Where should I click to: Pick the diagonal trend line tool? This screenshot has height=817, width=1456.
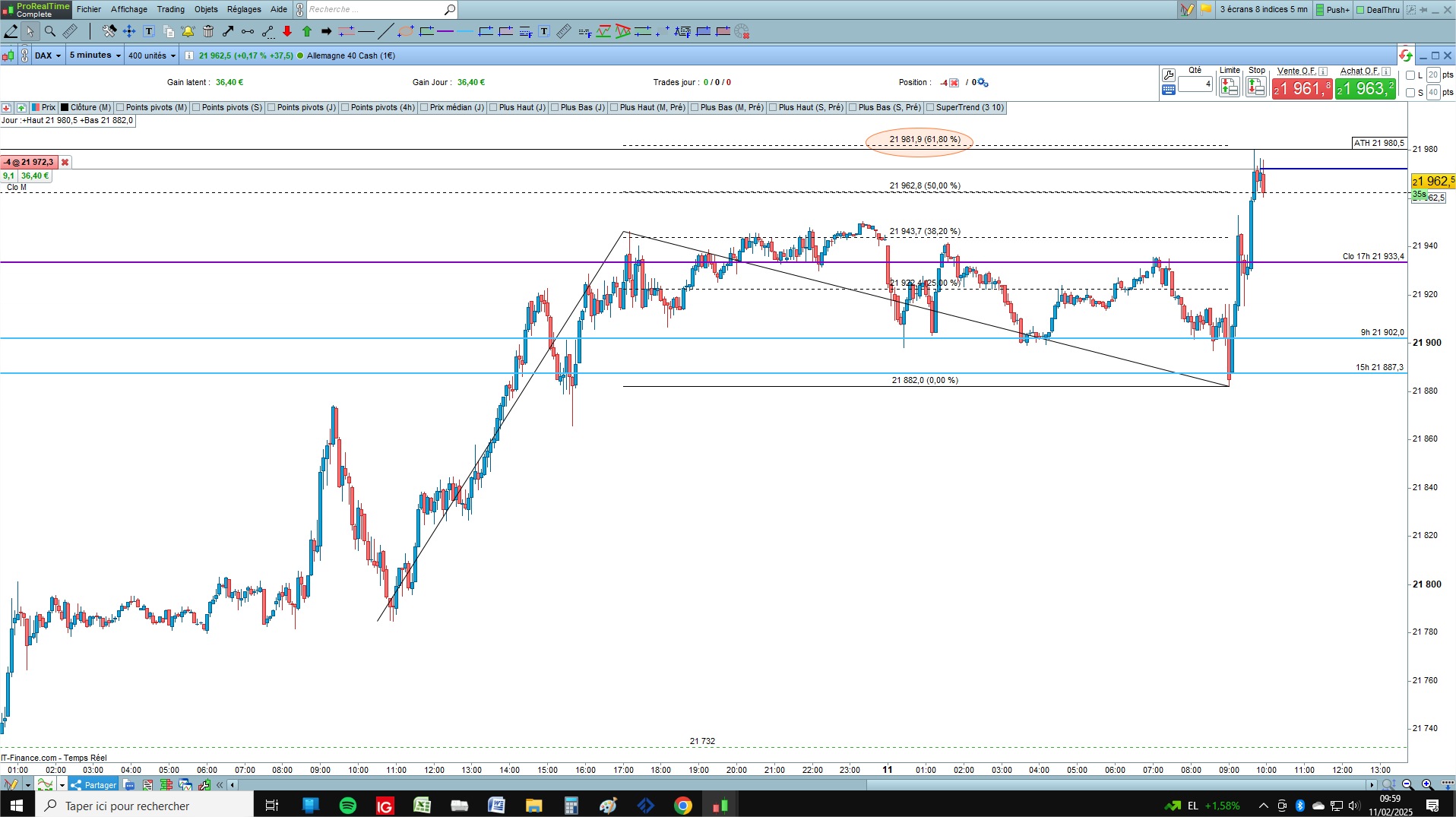[x=386, y=31]
